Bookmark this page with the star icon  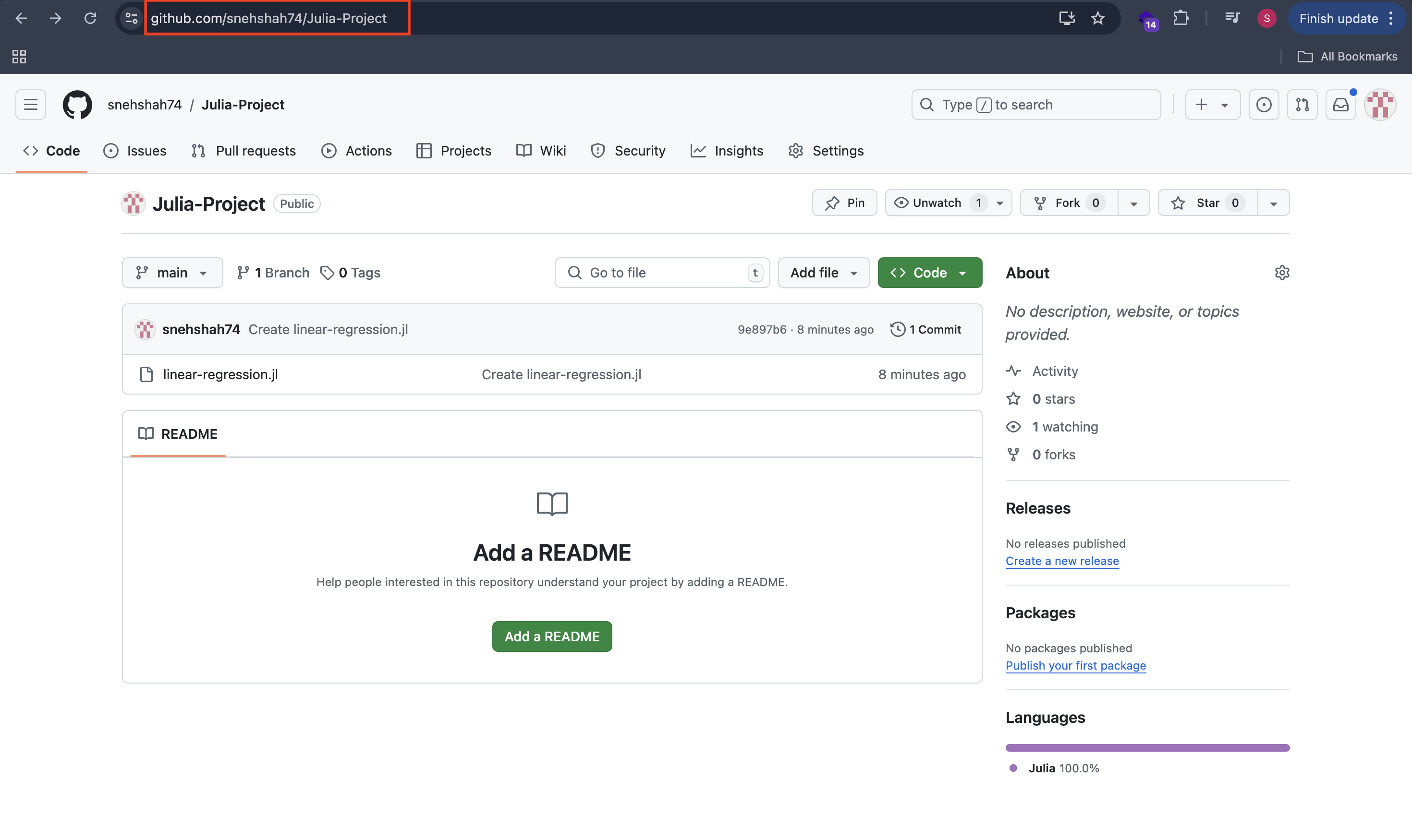coord(1097,18)
